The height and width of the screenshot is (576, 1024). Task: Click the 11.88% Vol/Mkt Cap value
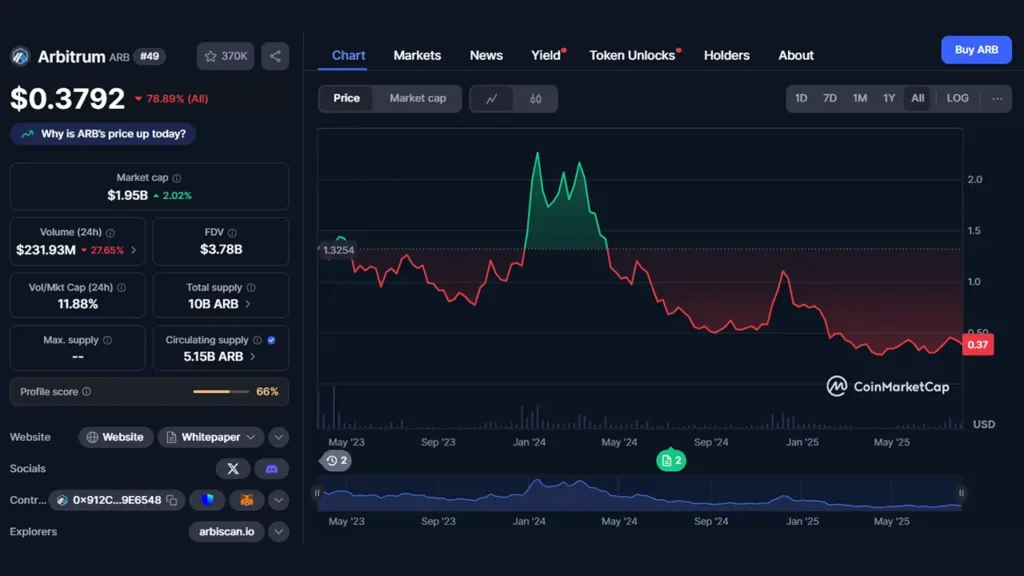78,304
